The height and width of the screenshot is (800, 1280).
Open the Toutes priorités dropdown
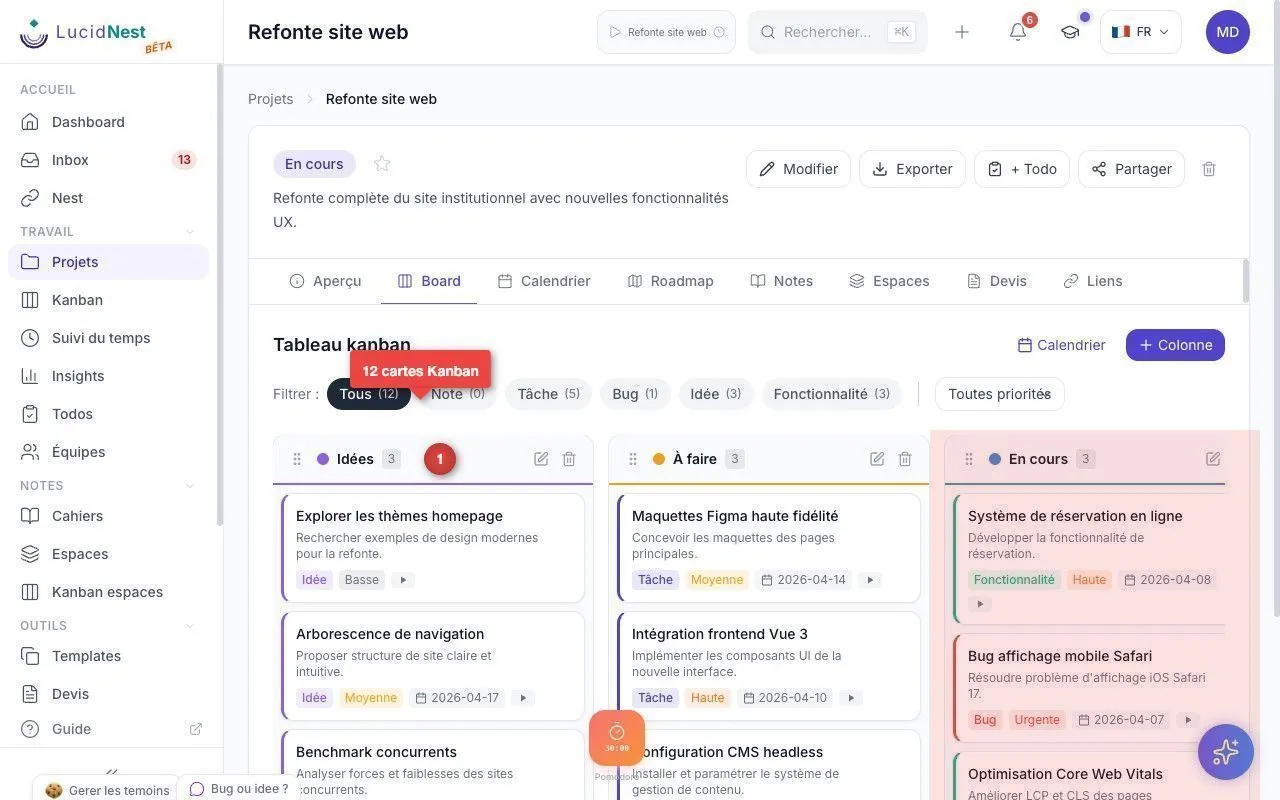[x=1000, y=394]
